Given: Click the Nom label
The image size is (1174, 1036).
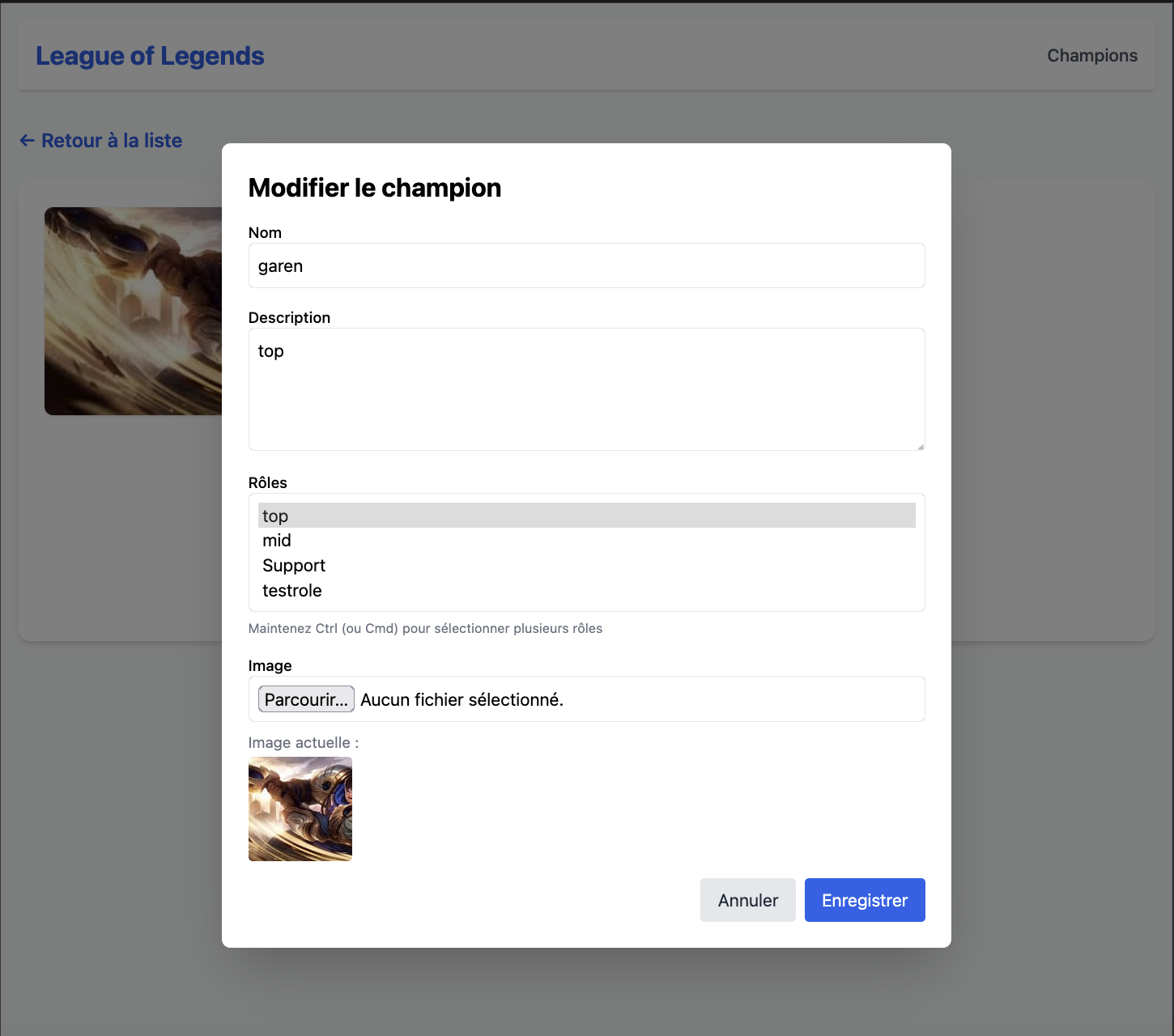Looking at the screenshot, I should (265, 232).
